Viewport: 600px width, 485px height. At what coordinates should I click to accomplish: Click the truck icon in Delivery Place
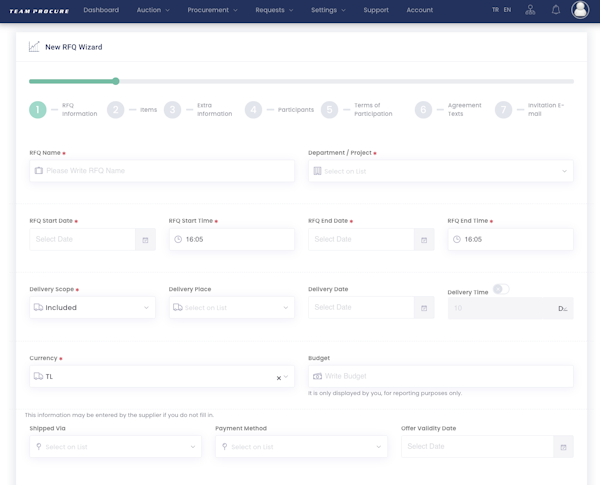click(x=178, y=307)
